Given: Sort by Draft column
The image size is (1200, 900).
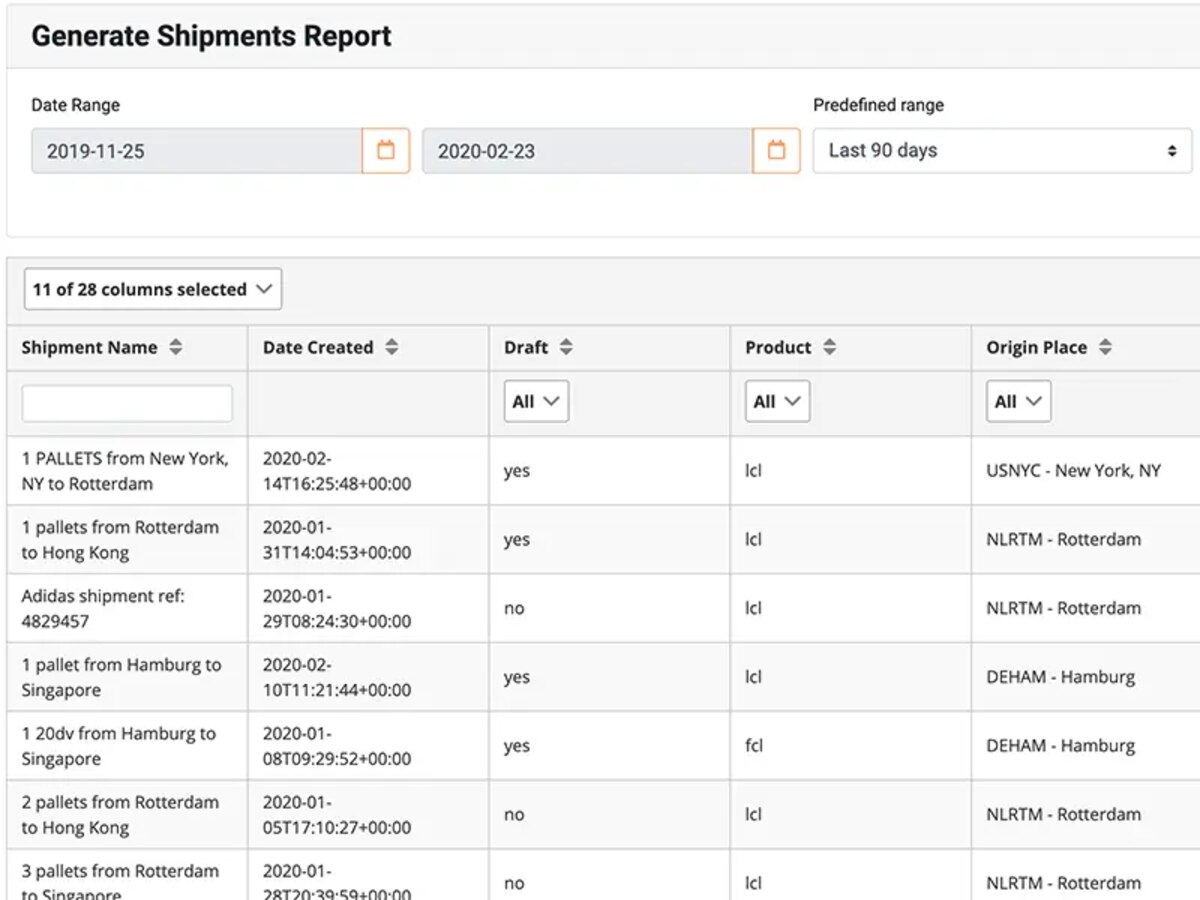Looking at the screenshot, I should (566, 348).
